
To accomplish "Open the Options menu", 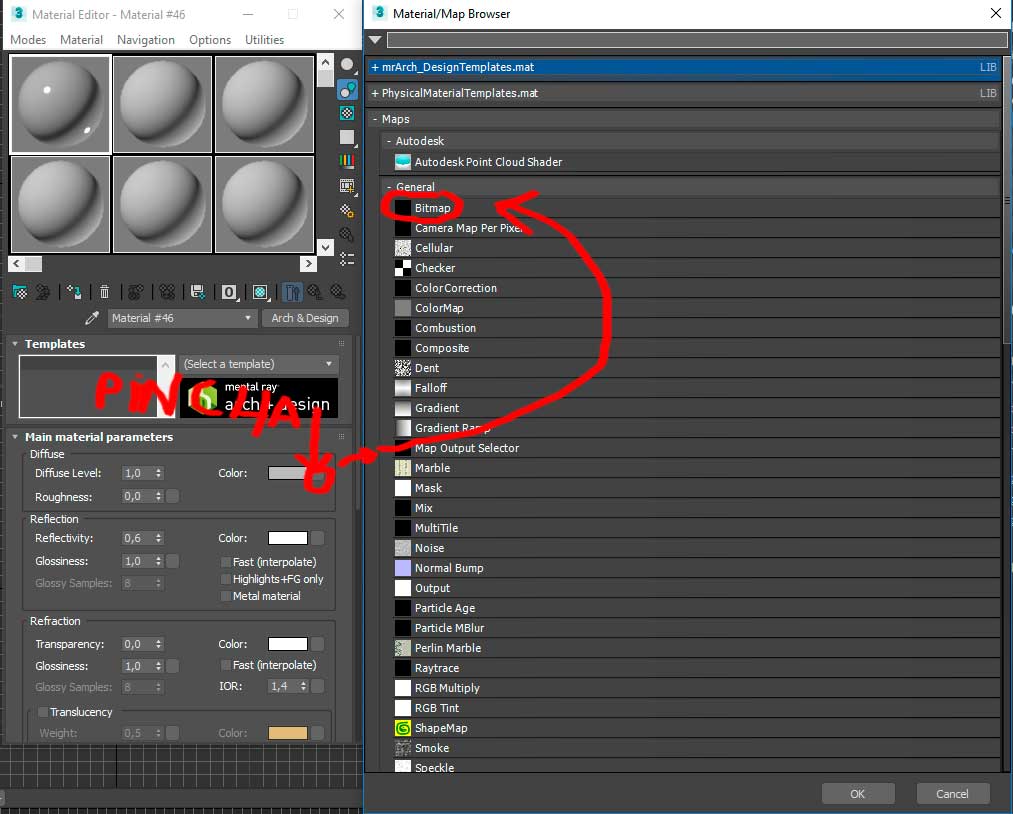I will pos(210,40).
